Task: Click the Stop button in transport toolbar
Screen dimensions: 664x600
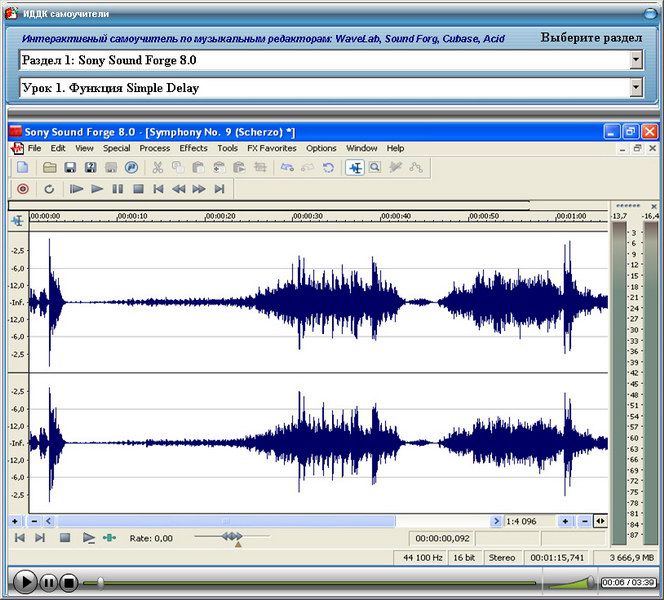Action: pyautogui.click(x=138, y=188)
